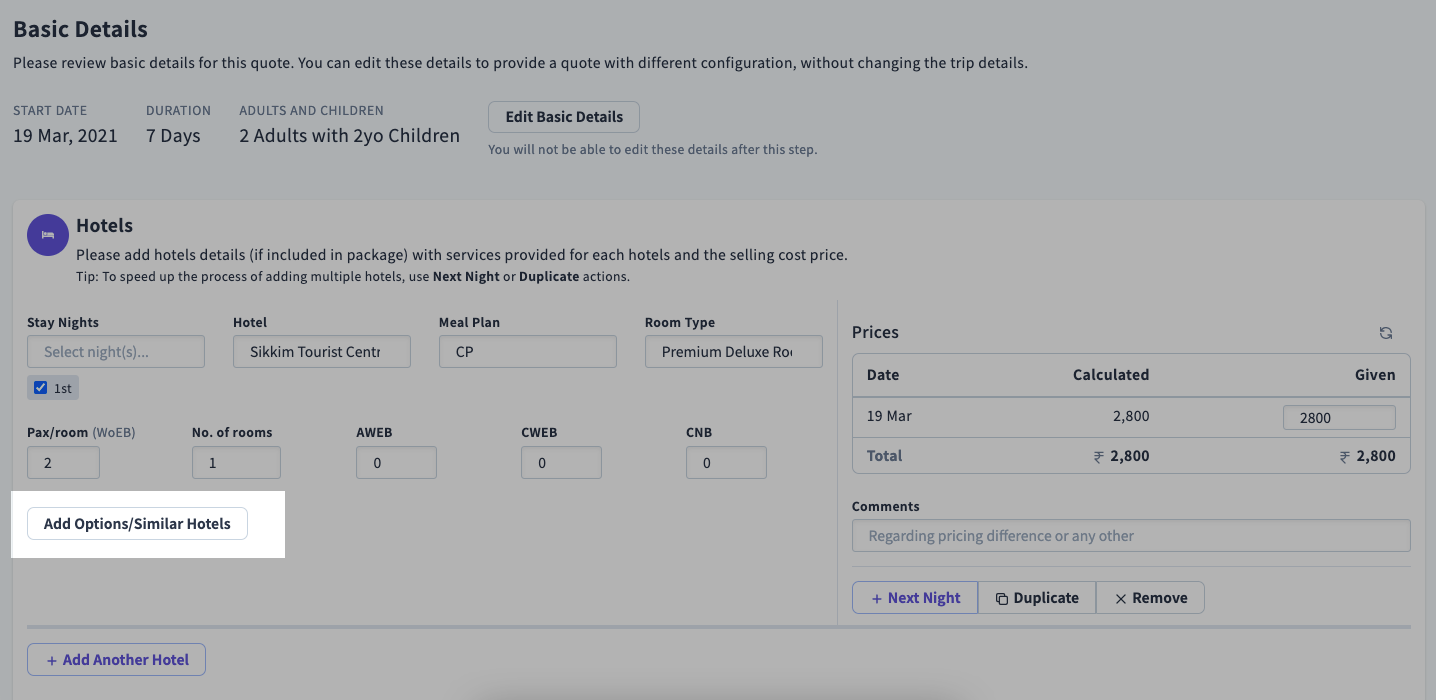This screenshot has width=1436, height=700.
Task: Click the X icon on Remove button
Action: (1120, 597)
